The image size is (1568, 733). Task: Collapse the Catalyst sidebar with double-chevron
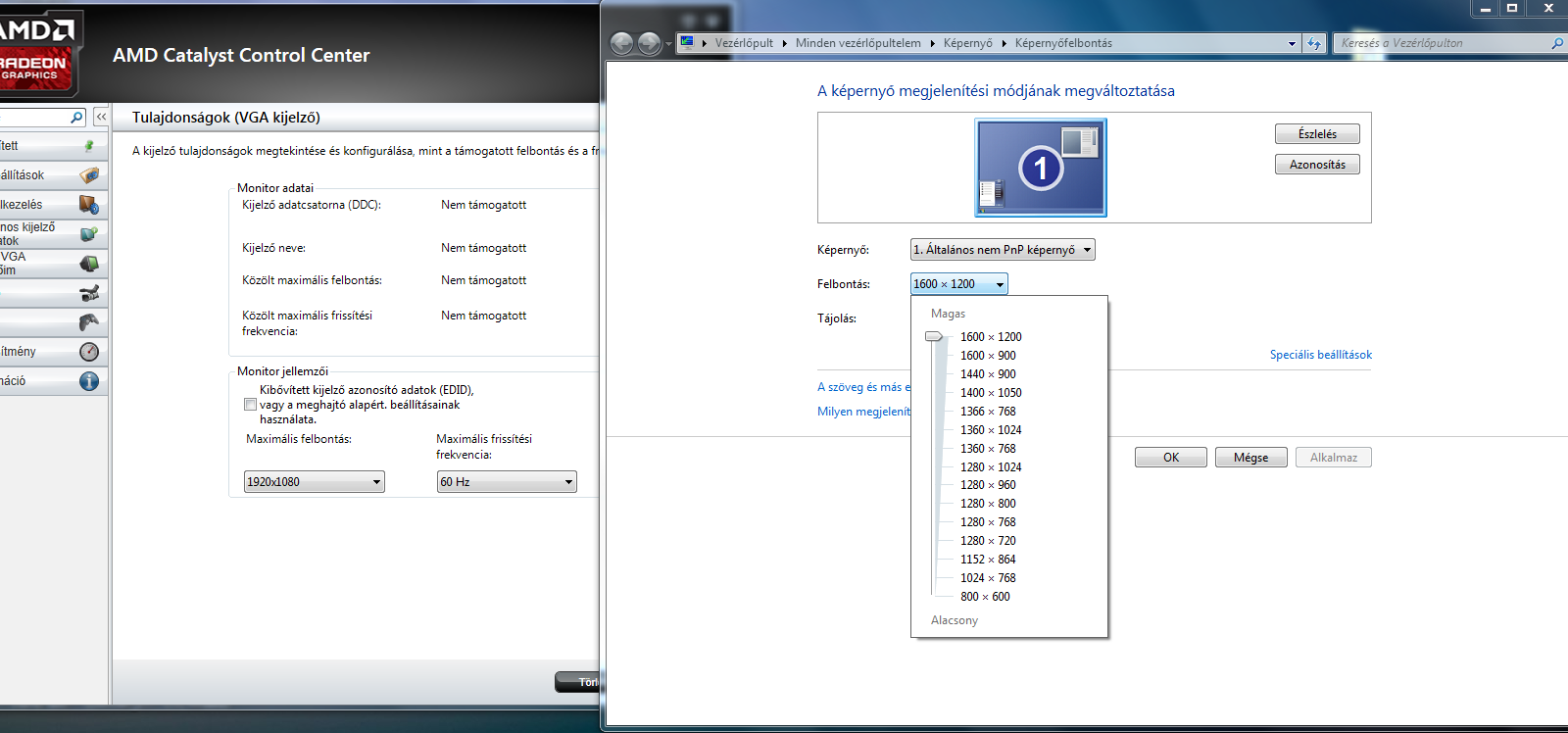point(101,117)
